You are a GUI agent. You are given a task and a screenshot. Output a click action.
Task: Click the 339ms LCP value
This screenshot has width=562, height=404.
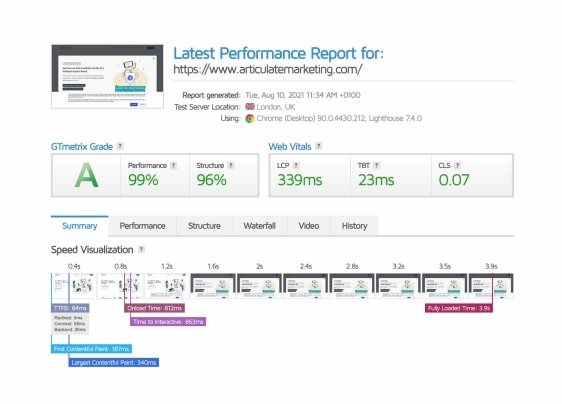tap(300, 180)
